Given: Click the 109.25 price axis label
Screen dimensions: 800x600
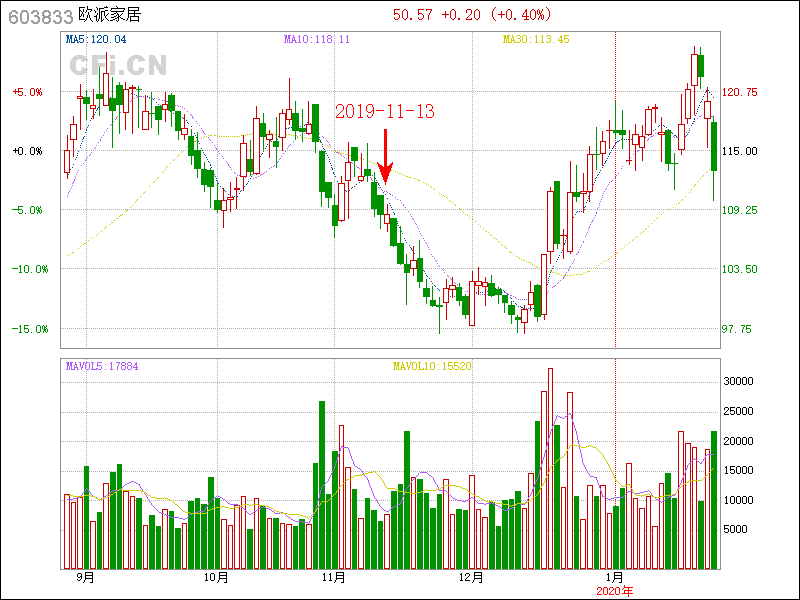Looking at the screenshot, I should (x=740, y=210).
